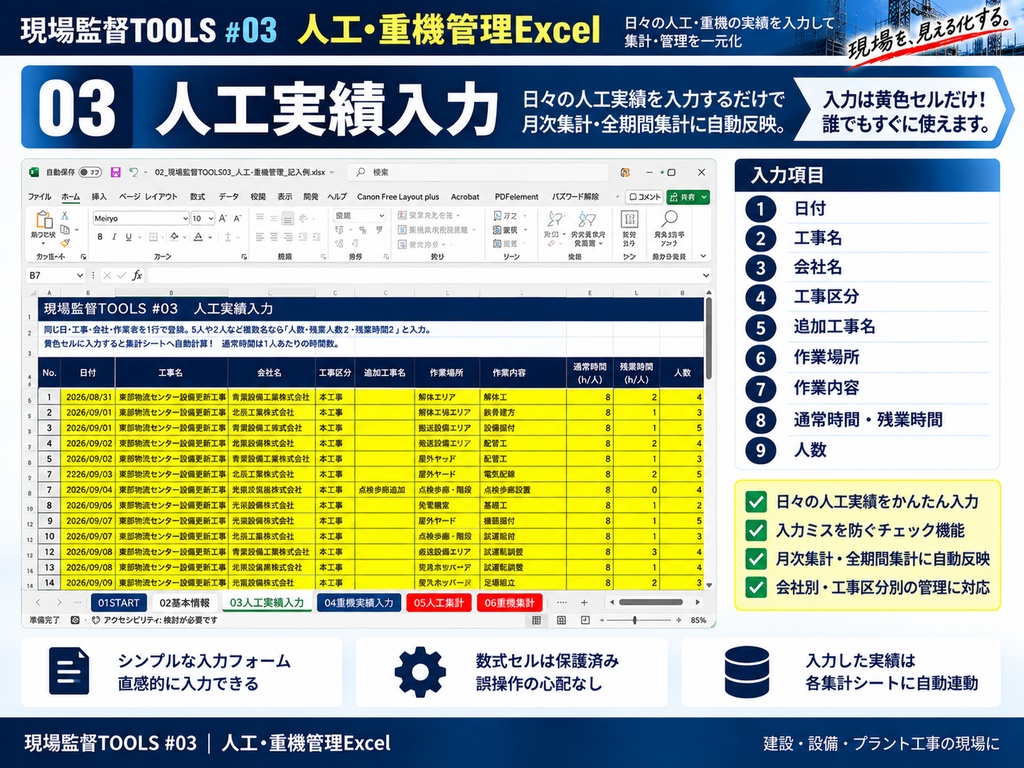Click the Paste clipboard icon

point(44,219)
